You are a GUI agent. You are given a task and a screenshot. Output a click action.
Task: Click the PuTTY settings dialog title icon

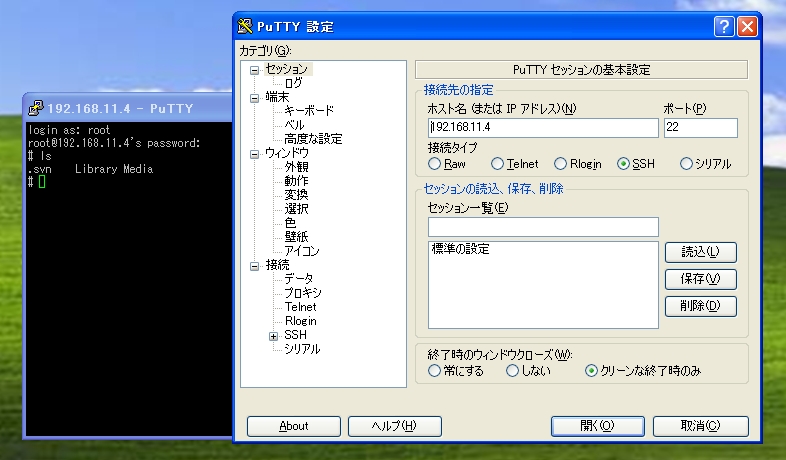[x=245, y=26]
